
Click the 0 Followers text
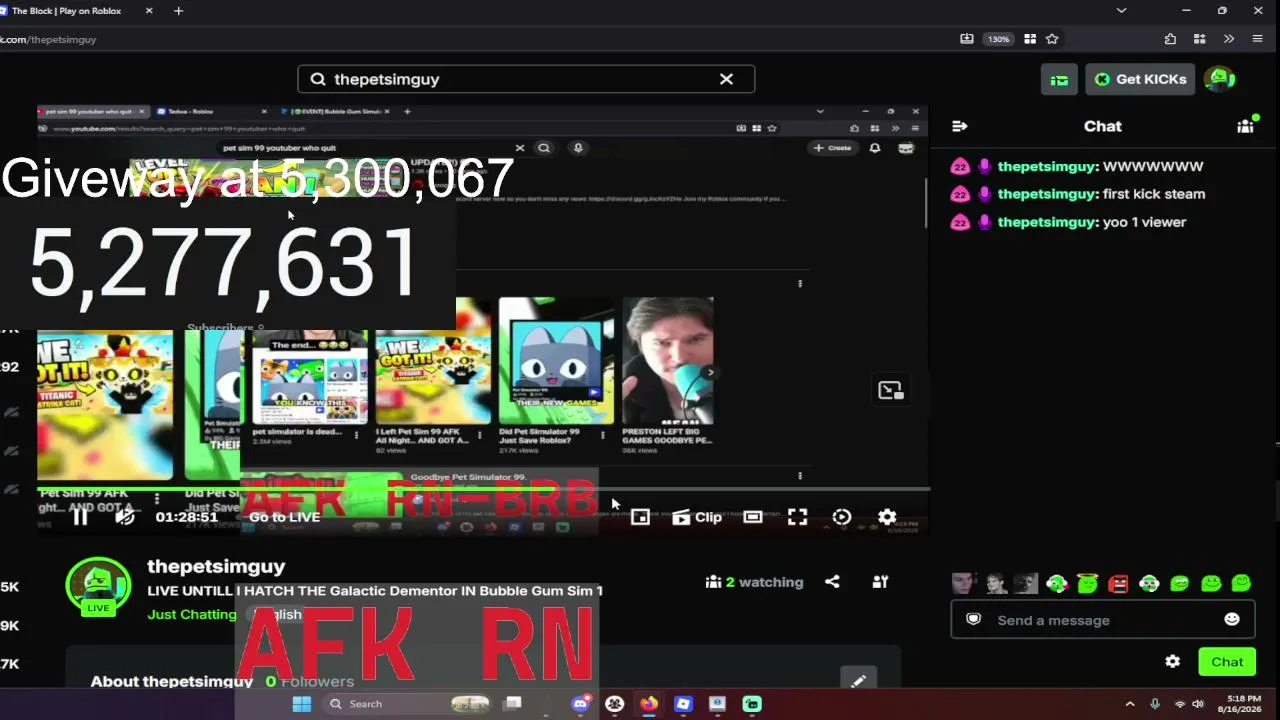(x=310, y=681)
